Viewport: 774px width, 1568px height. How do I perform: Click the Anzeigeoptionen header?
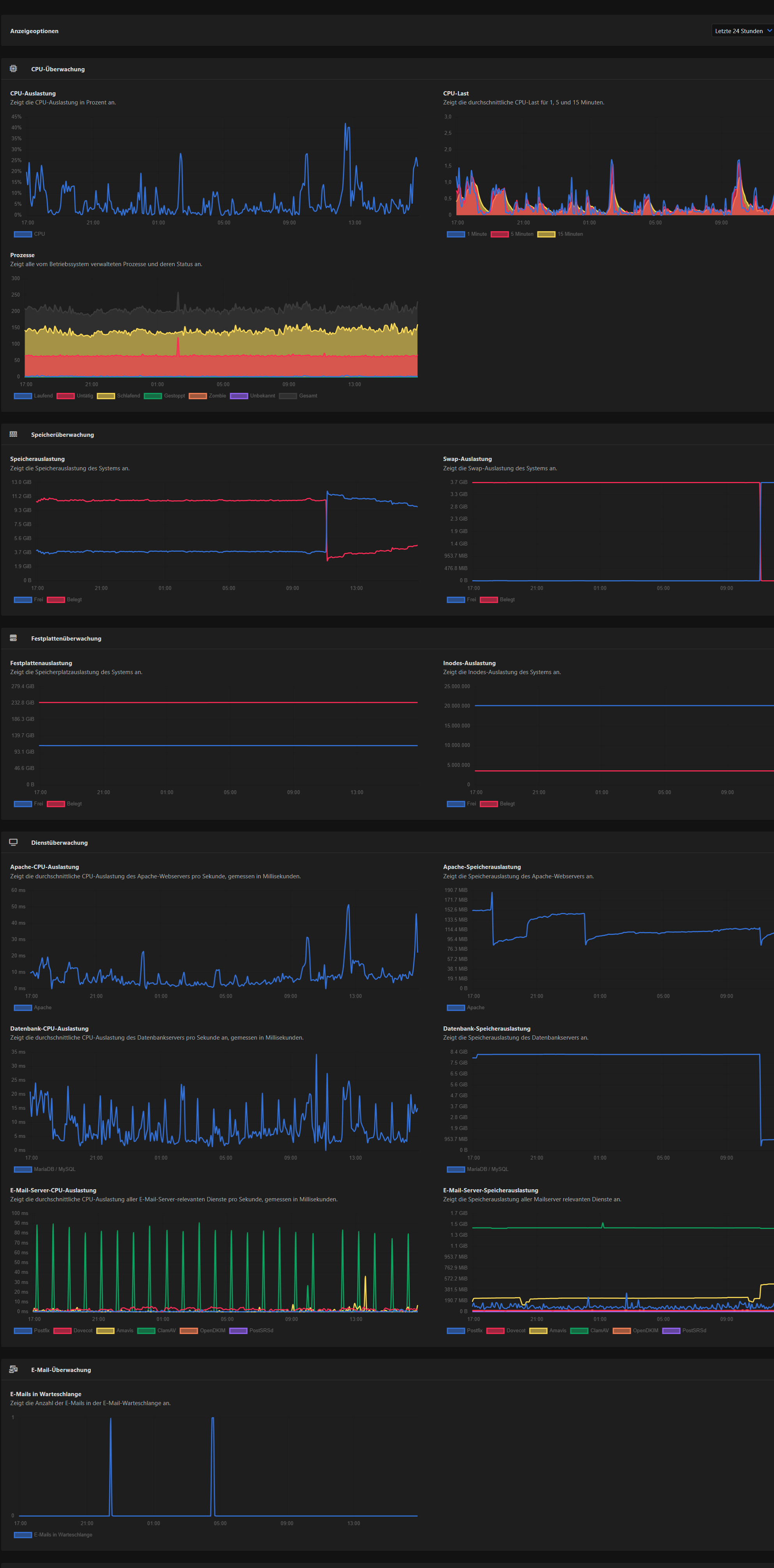click(x=34, y=31)
